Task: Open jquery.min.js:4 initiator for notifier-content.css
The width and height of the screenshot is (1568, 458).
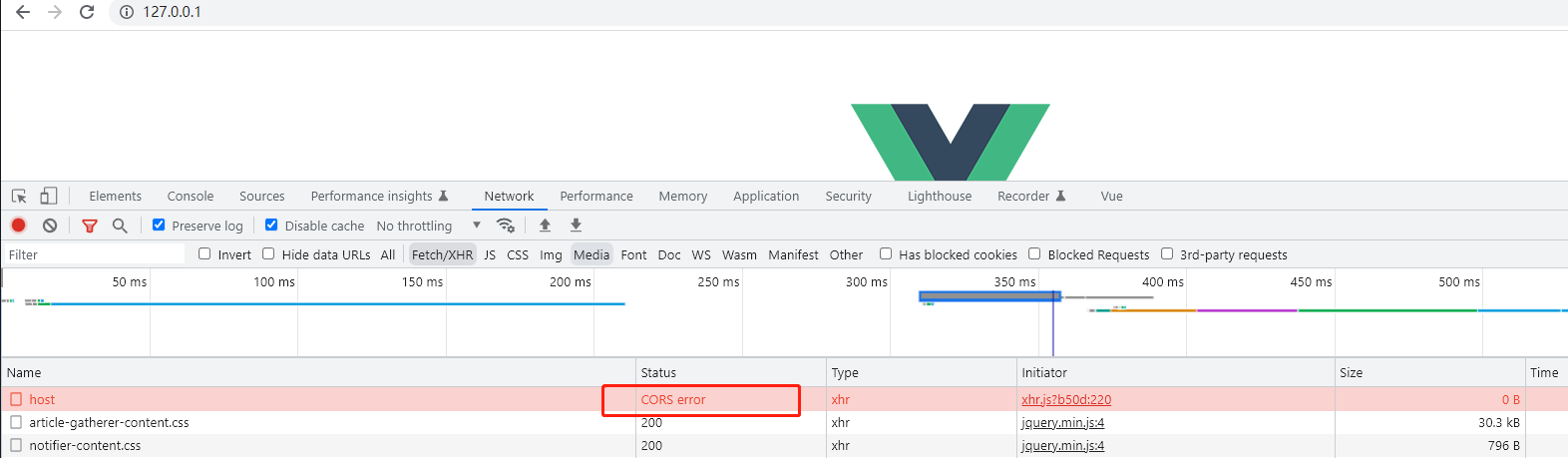Action: (x=1062, y=445)
